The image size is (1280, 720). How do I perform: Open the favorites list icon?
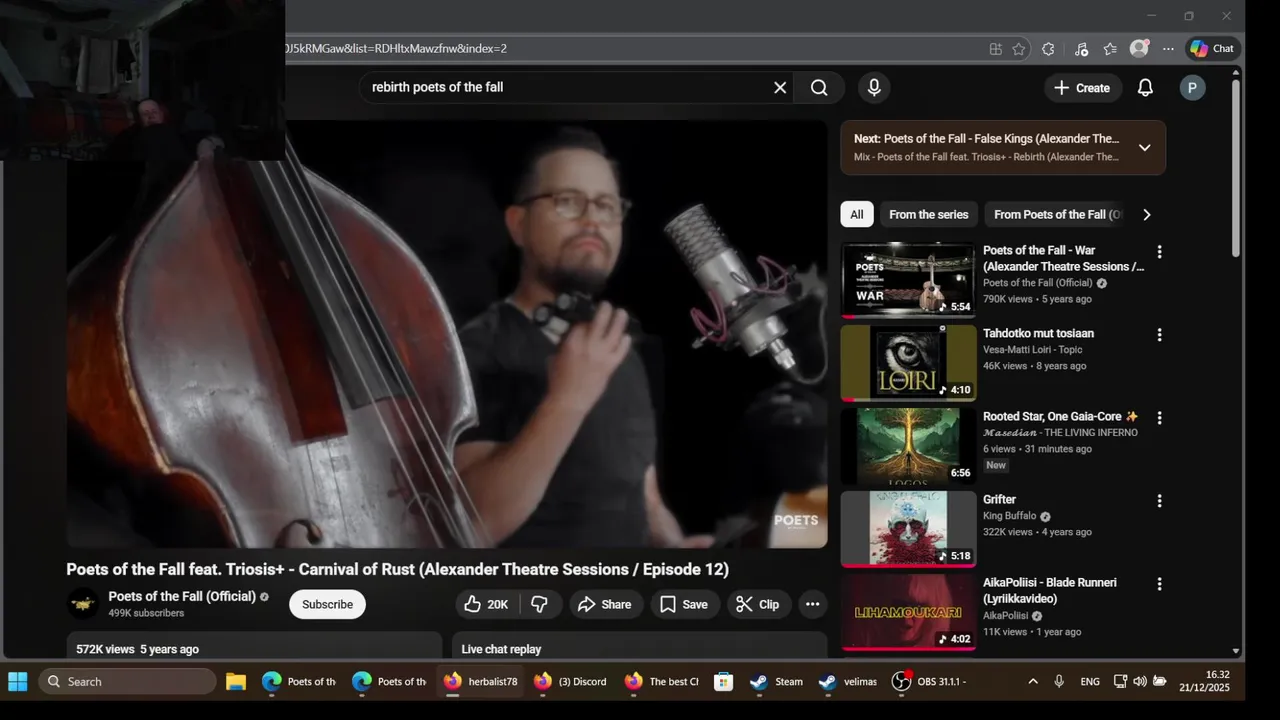pos(1110,48)
